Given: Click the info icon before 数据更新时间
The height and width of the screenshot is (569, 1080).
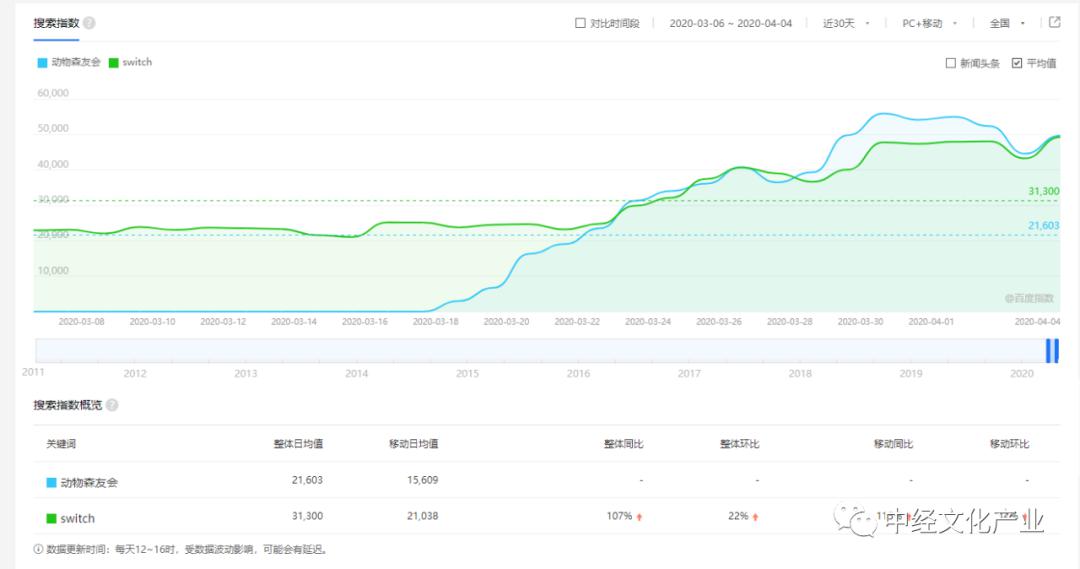Looking at the screenshot, I should click(x=39, y=550).
